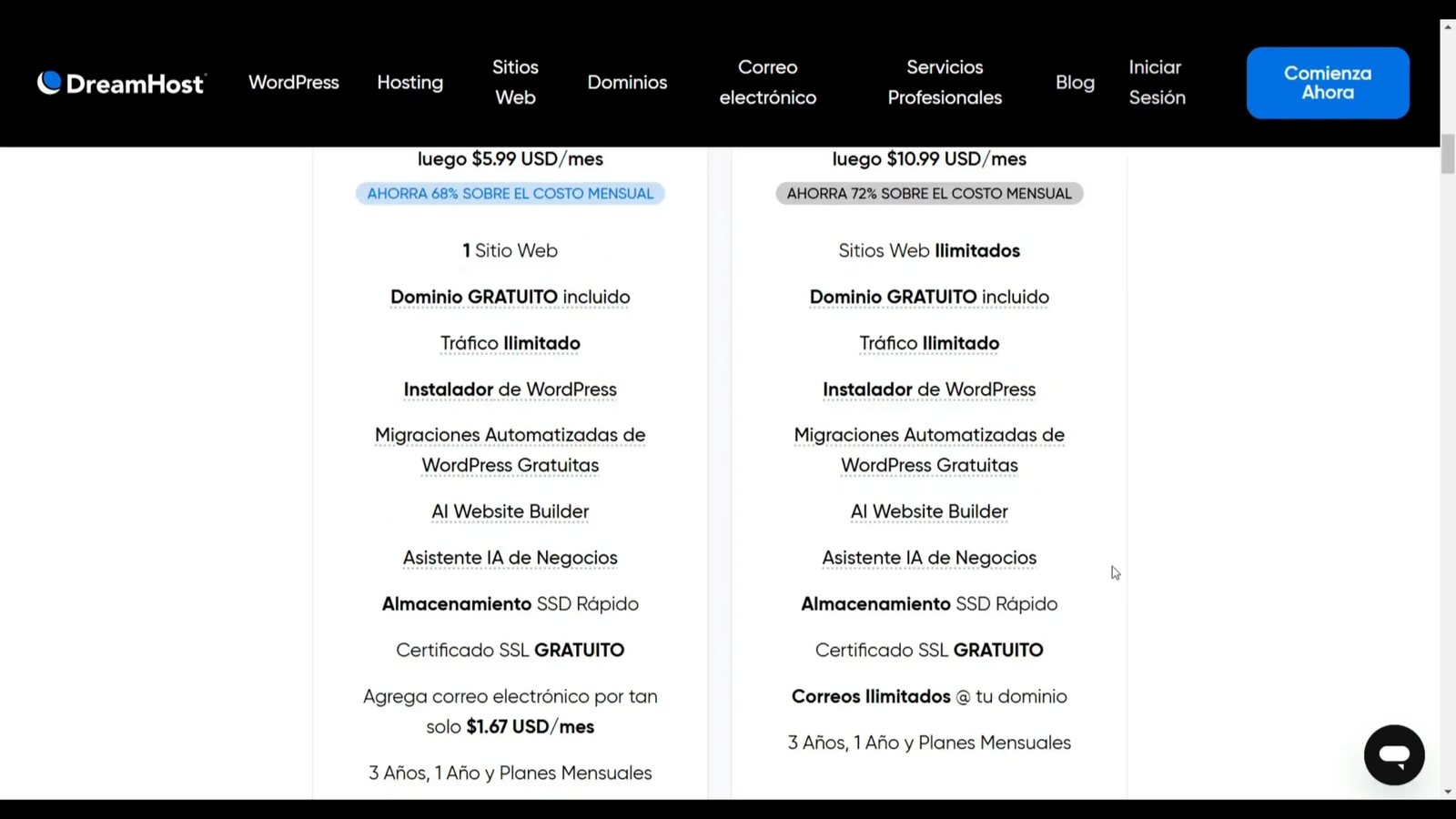Expand the Dominios menu
Image resolution: width=1456 pixels, height=819 pixels.
(627, 82)
